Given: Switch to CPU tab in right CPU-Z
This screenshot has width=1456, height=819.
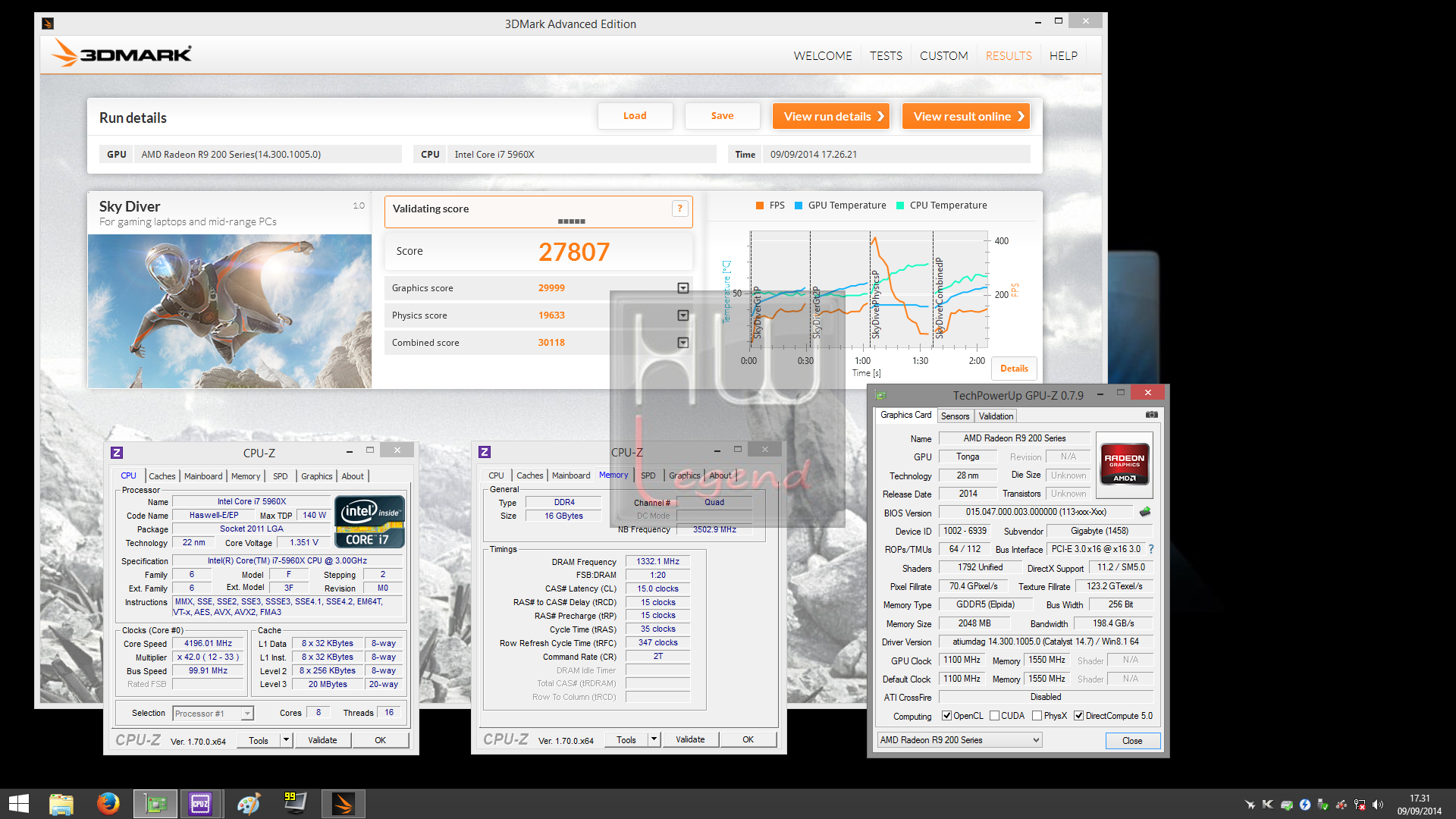Looking at the screenshot, I should tap(496, 475).
